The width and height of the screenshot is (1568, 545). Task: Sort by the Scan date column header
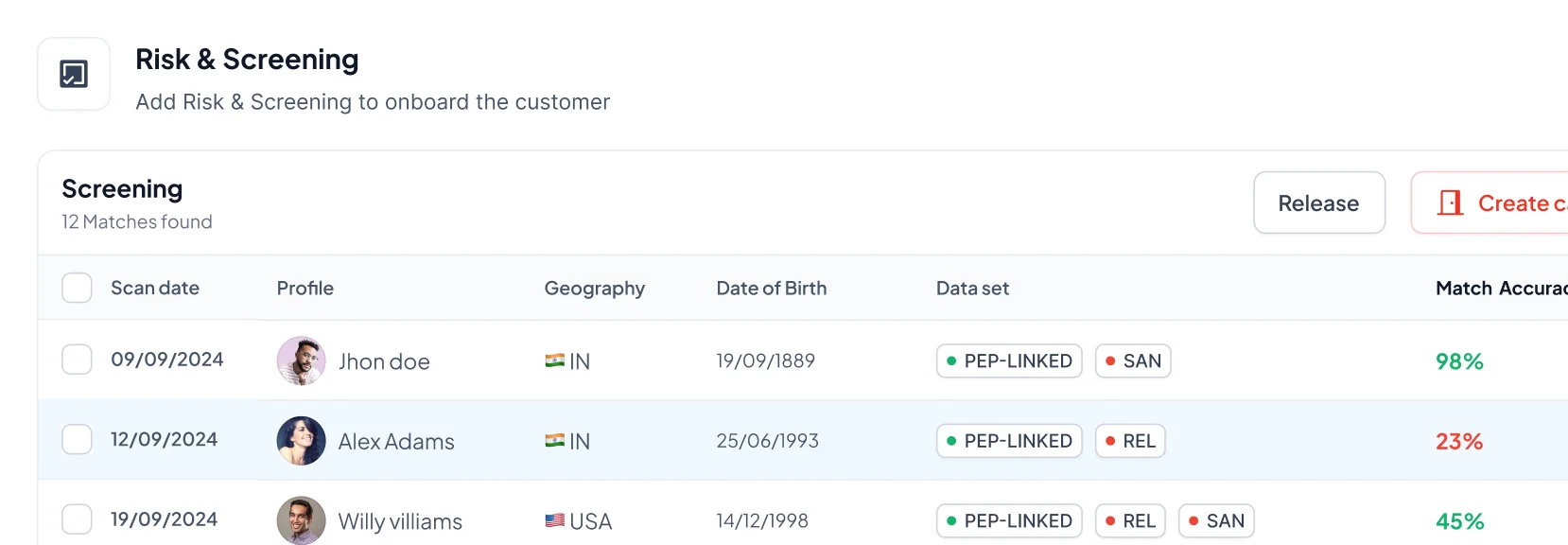point(155,288)
